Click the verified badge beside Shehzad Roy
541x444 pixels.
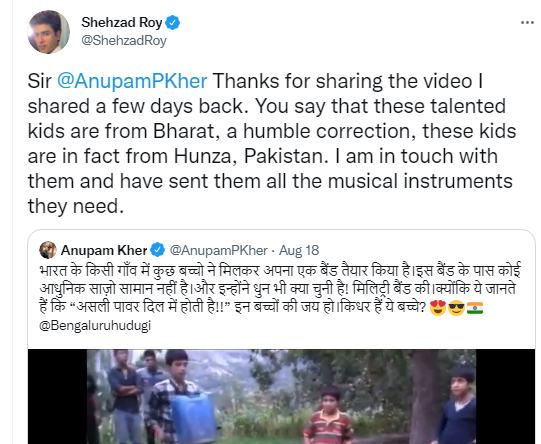coord(173,23)
